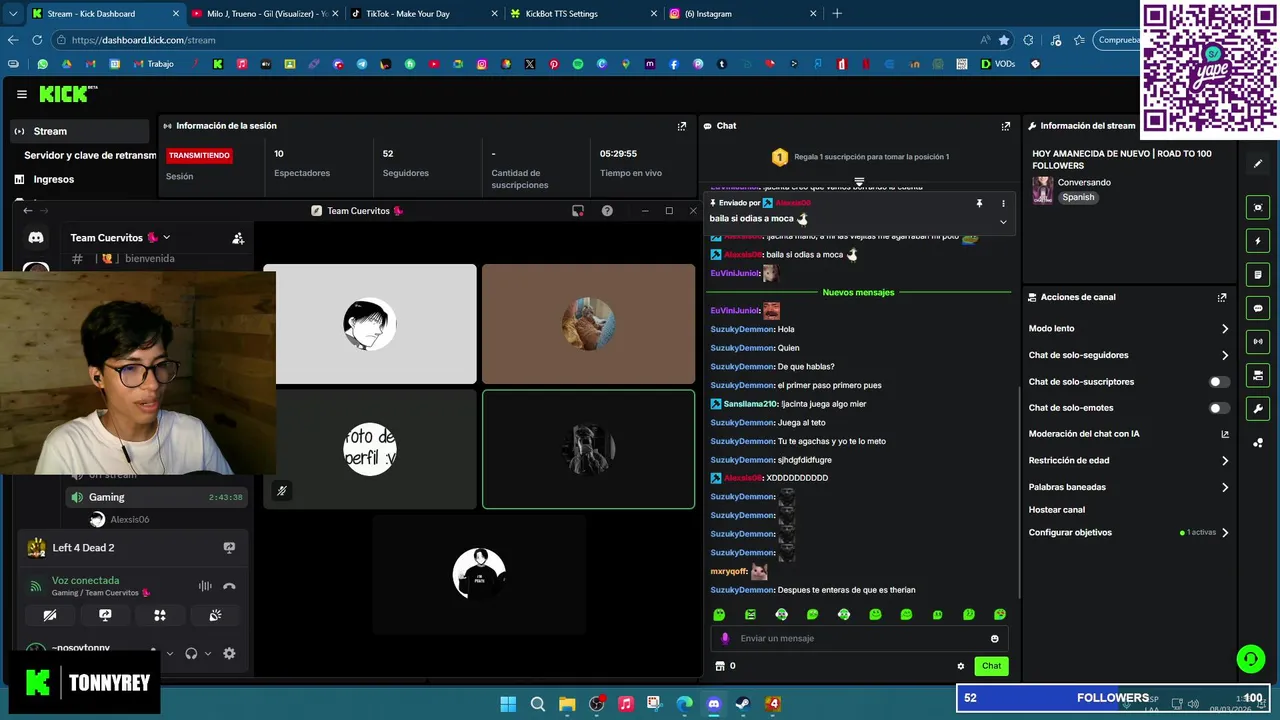Select the foto de perfil participant tile

click(x=370, y=449)
